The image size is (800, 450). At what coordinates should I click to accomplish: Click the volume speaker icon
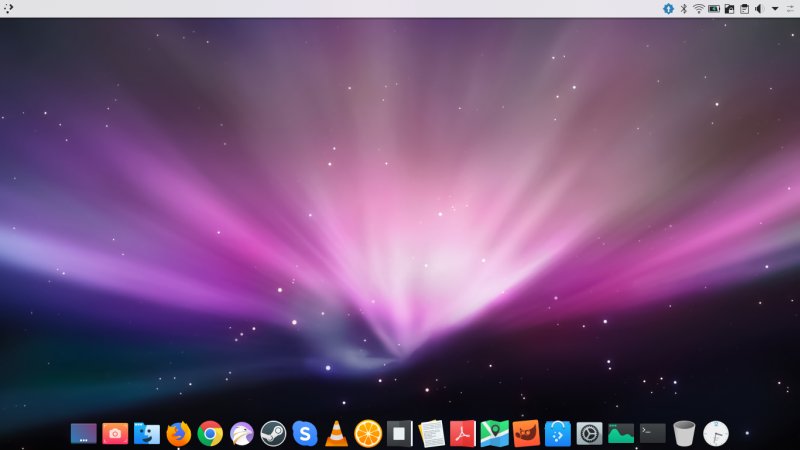click(758, 8)
